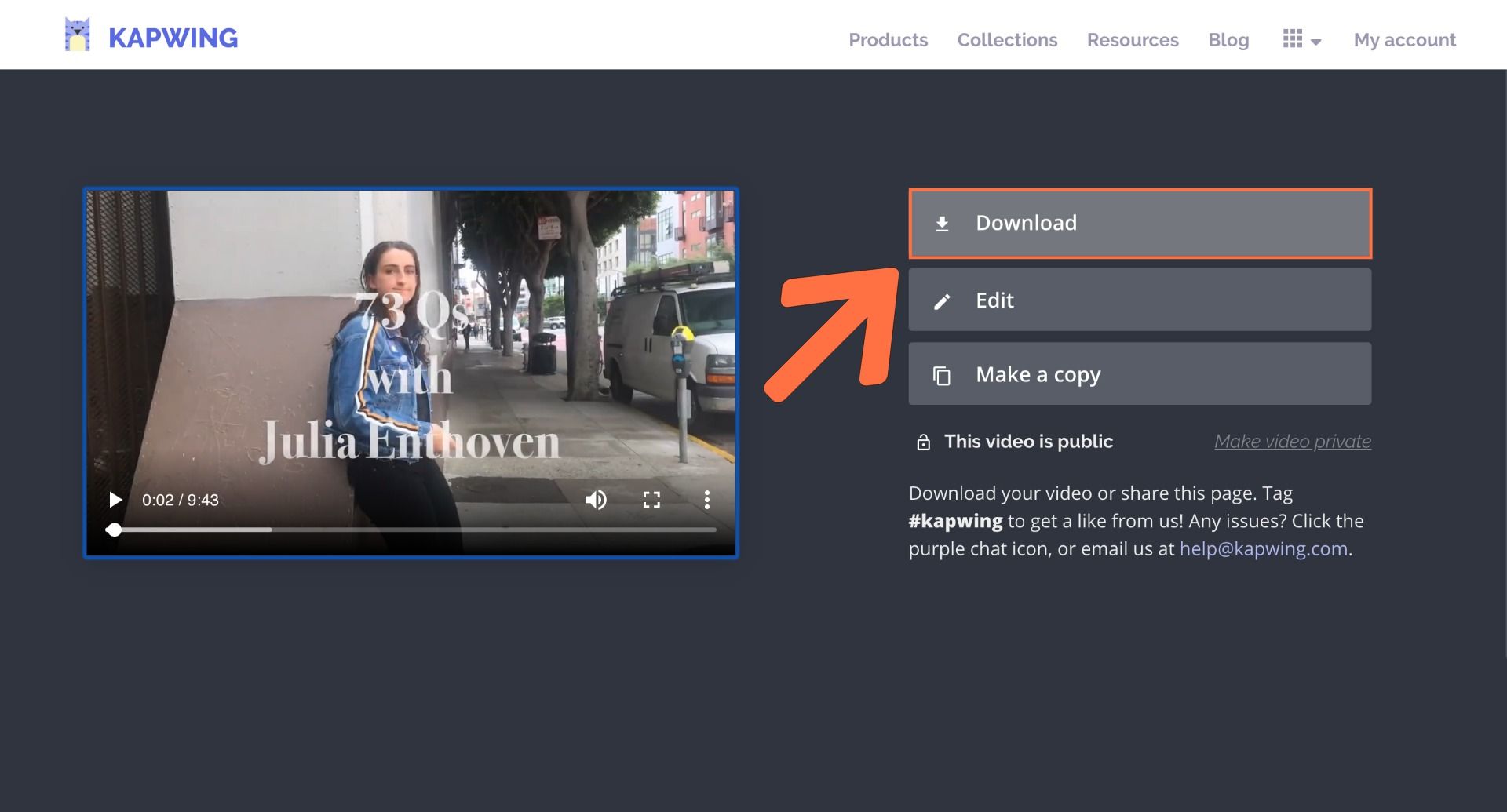Visit the Blog link in the header
Screen dimensions: 1507x812
pyautogui.click(x=1228, y=40)
